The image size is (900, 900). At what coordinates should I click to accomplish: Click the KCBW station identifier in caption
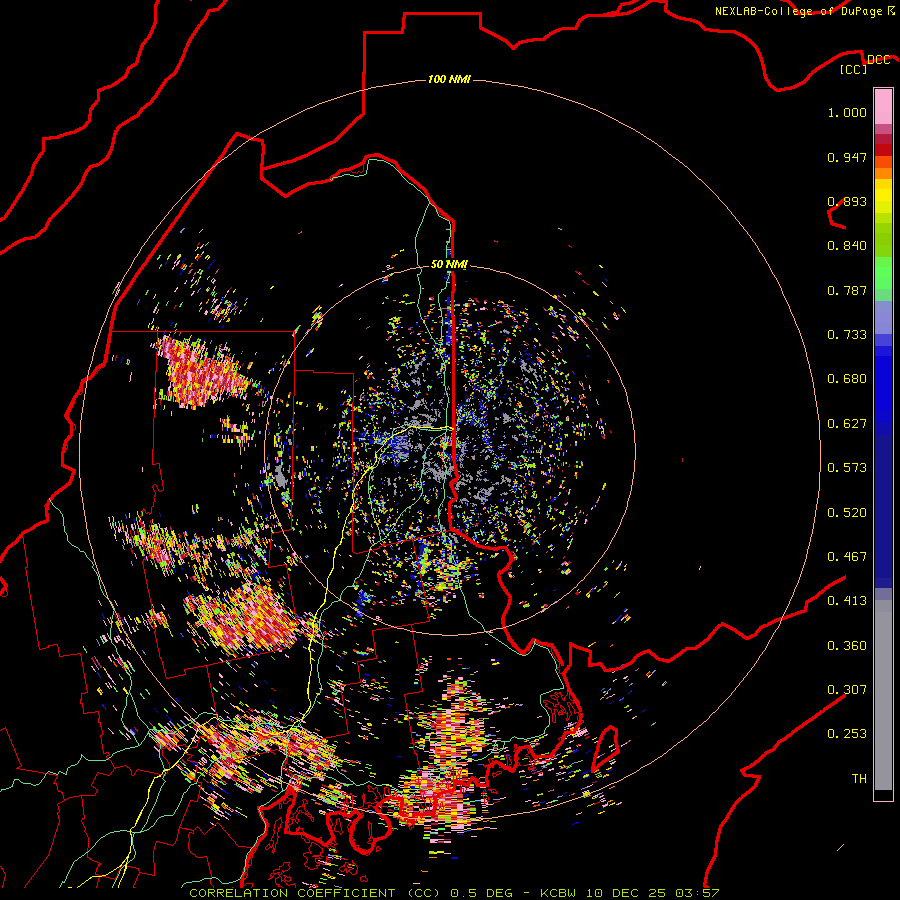pyautogui.click(x=556, y=893)
